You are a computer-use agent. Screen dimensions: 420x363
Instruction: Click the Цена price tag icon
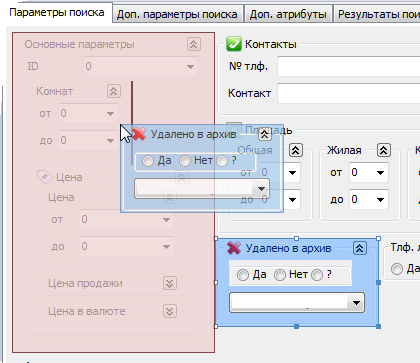[x=45, y=177]
